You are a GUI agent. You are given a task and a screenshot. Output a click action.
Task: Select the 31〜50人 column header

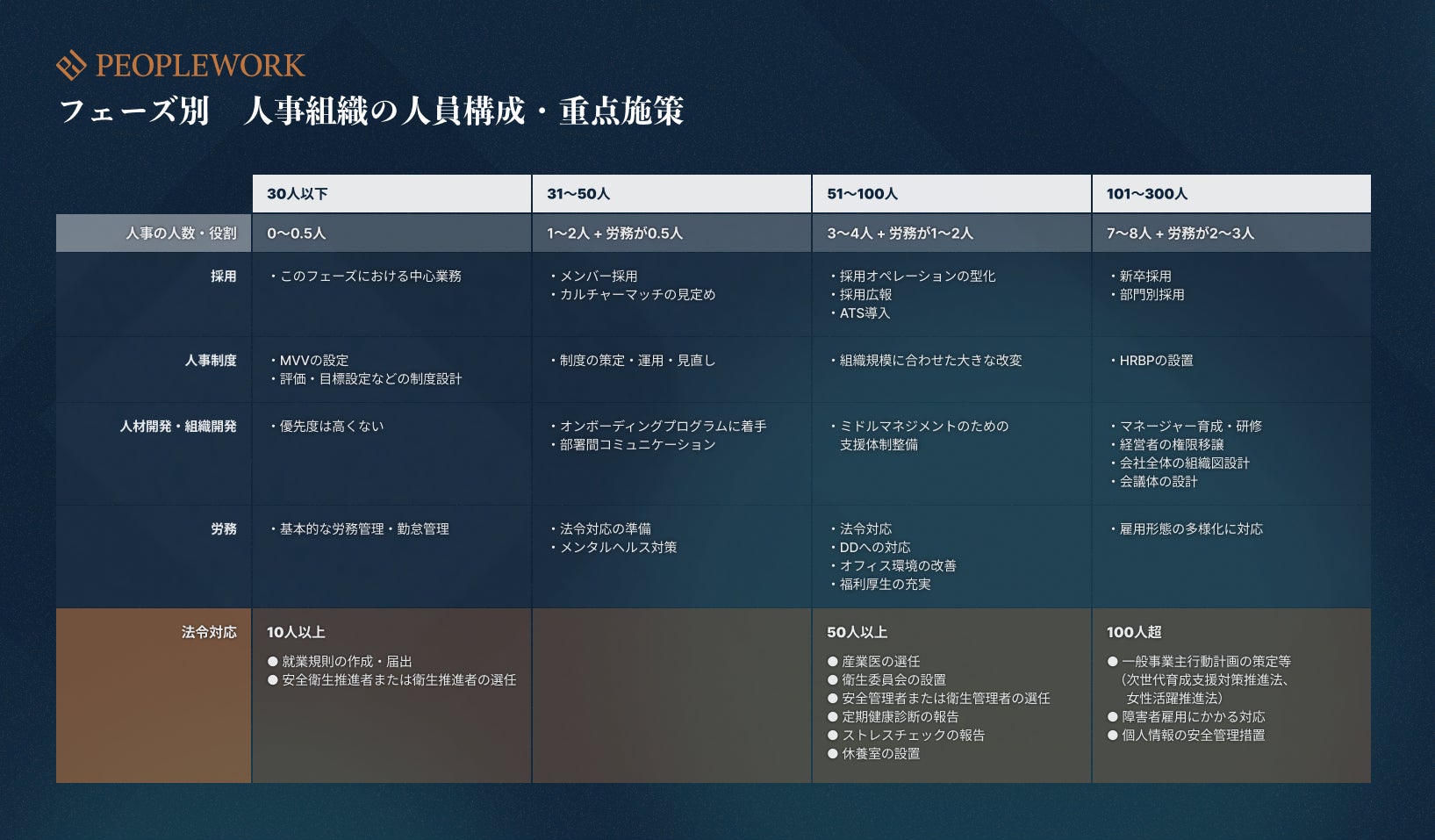(671, 194)
